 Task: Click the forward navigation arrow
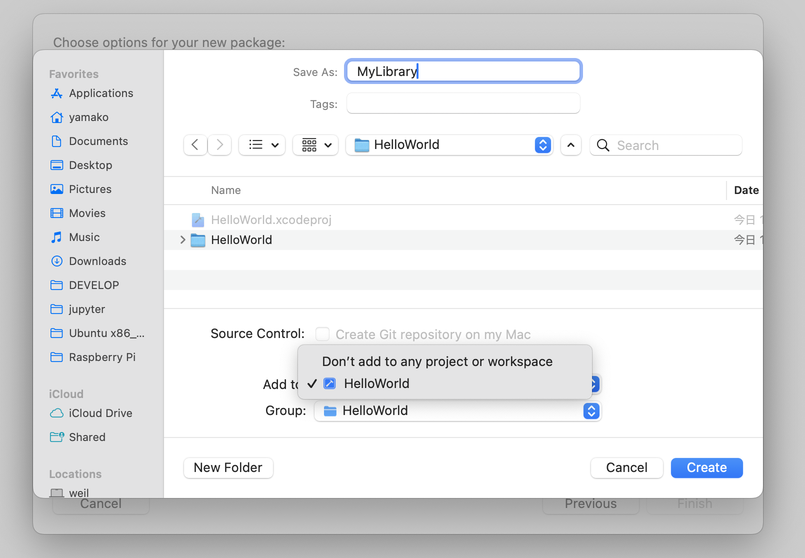(x=220, y=145)
